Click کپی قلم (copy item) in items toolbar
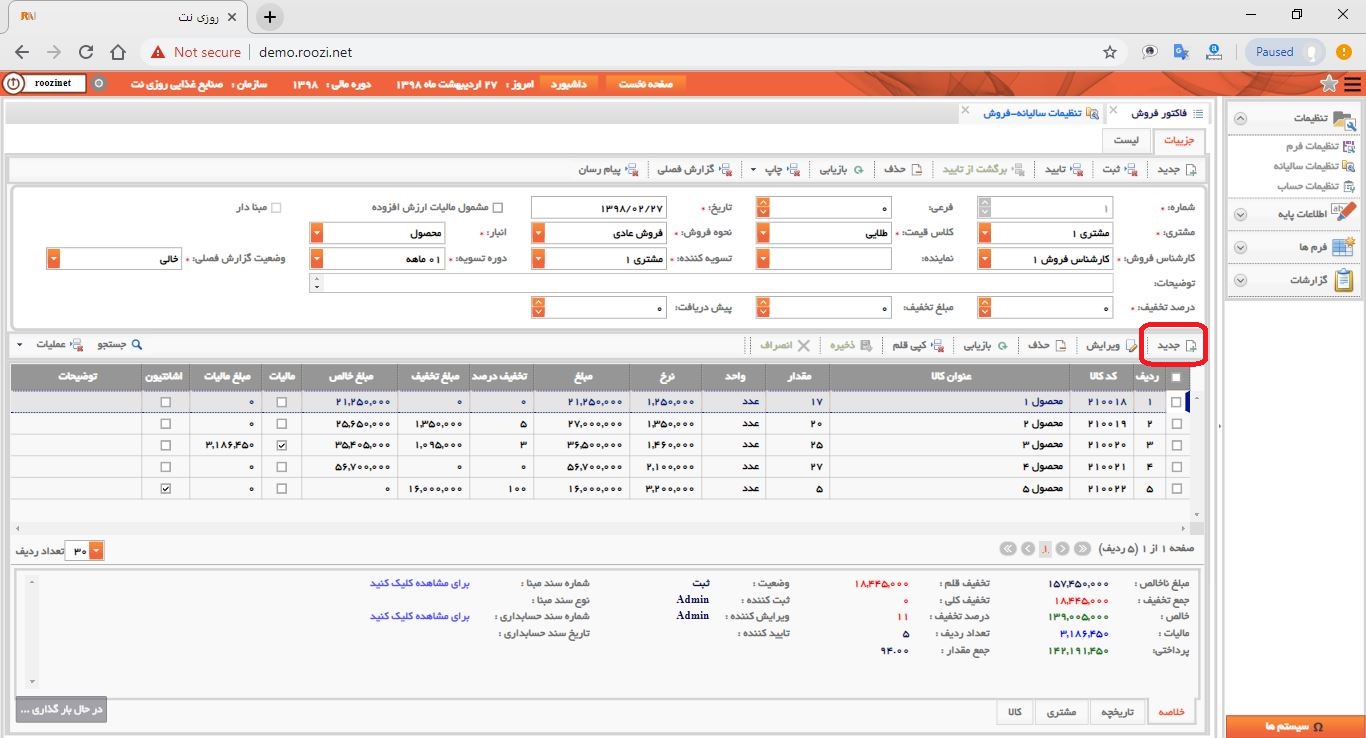The height and width of the screenshot is (738, 1366). (917, 345)
